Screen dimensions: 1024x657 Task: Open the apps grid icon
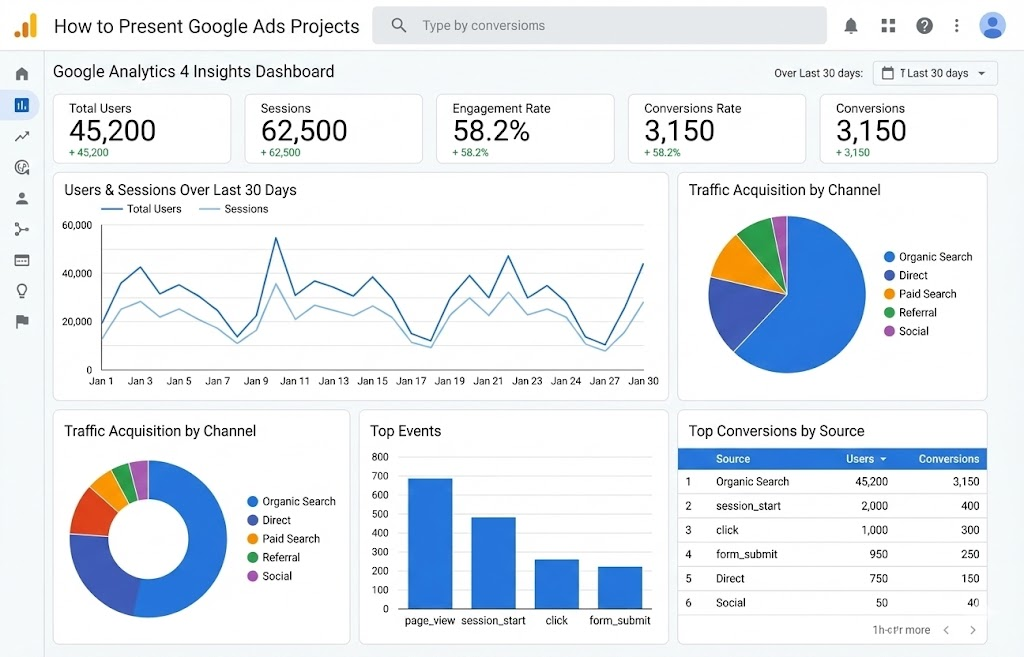[888, 26]
